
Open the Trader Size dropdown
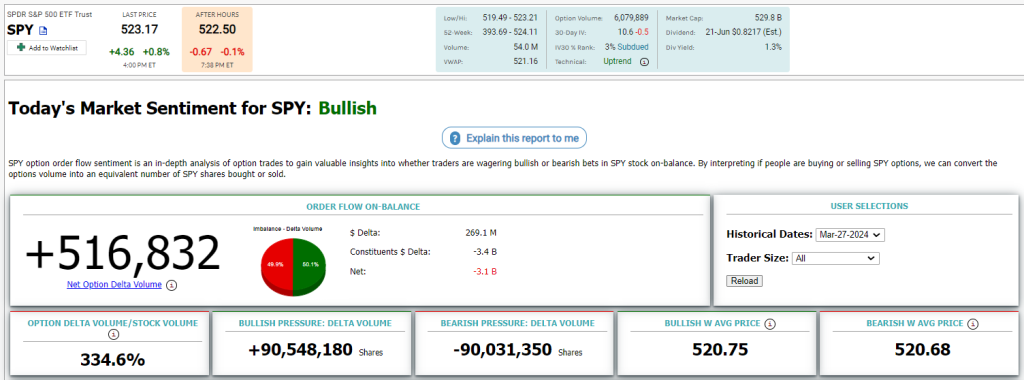tap(835, 259)
